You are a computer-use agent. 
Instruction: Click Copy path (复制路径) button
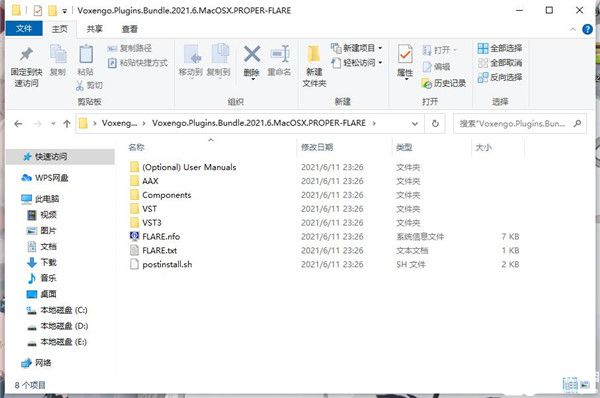coord(129,48)
